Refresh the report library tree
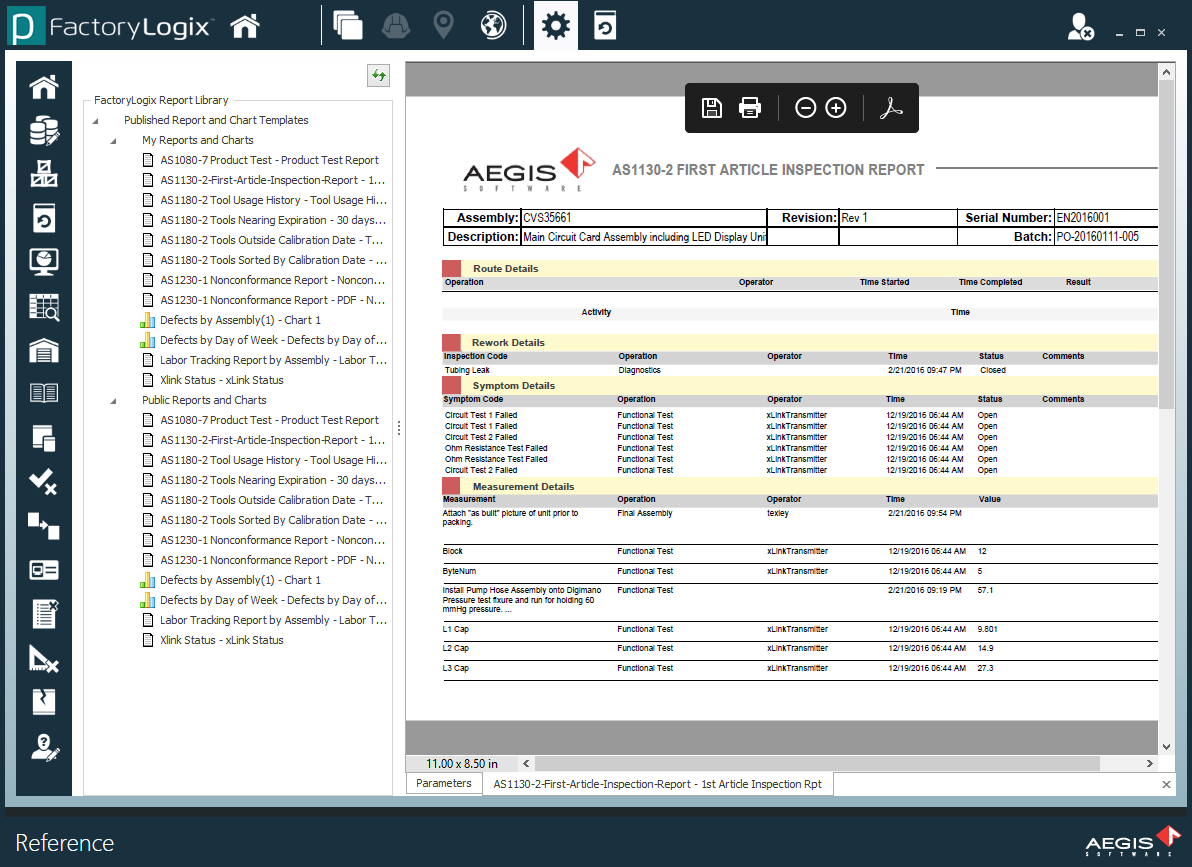This screenshot has width=1192, height=867. coord(378,76)
